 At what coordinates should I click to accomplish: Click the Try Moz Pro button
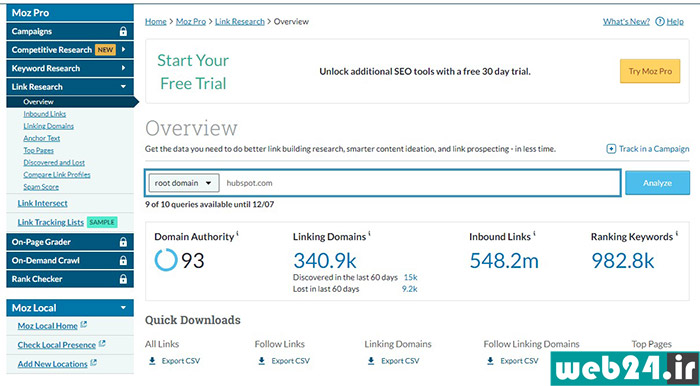pyautogui.click(x=650, y=71)
